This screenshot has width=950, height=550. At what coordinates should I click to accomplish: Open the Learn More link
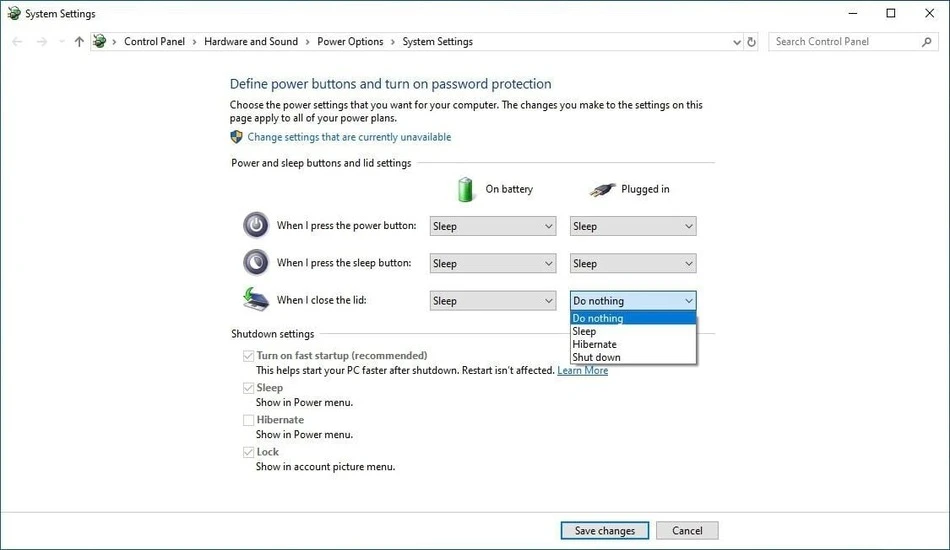coord(582,370)
